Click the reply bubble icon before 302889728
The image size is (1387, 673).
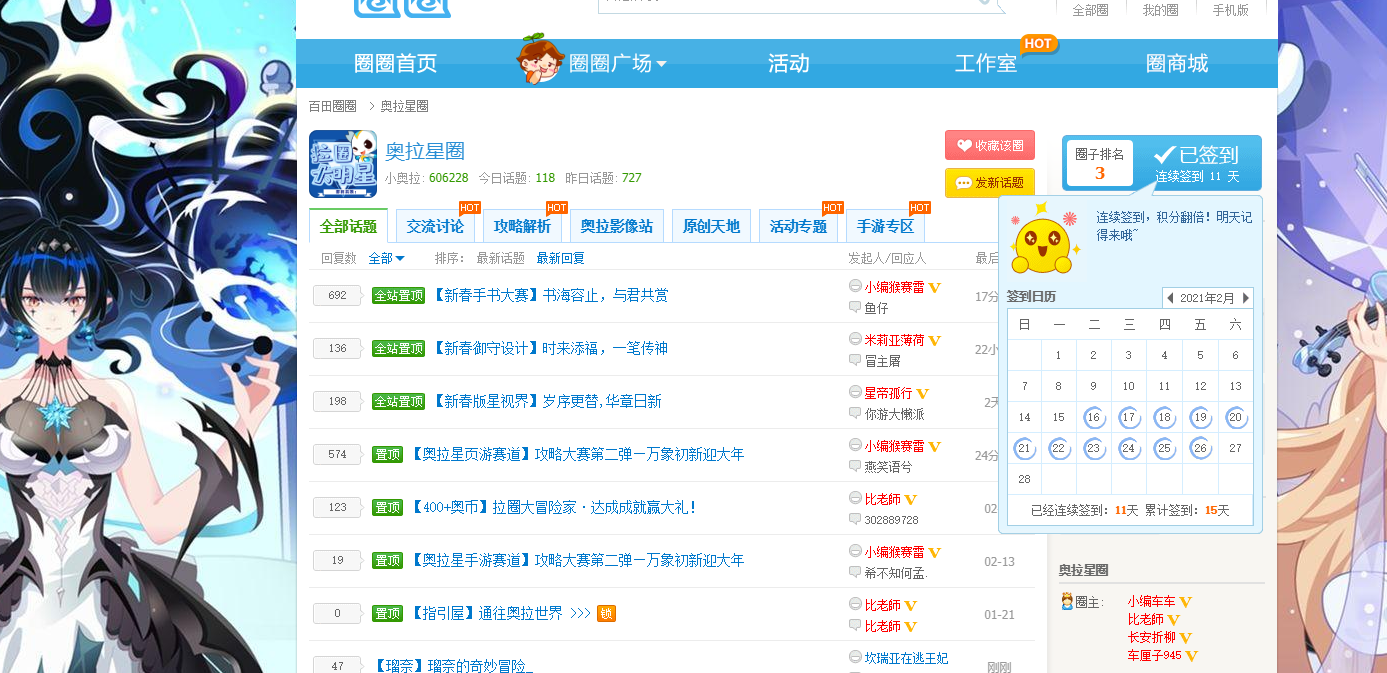pyautogui.click(x=855, y=520)
